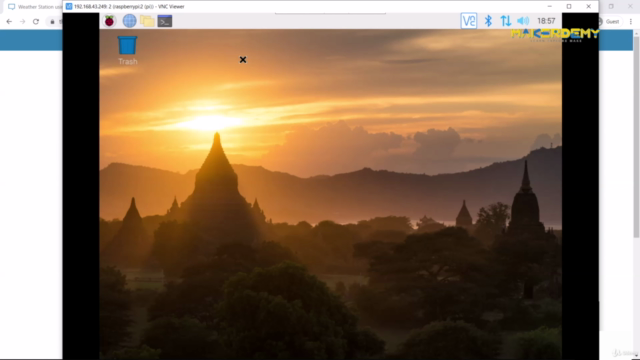640x360 pixels.
Task: Minimize the VNC Viewer window
Action: coord(549,7)
